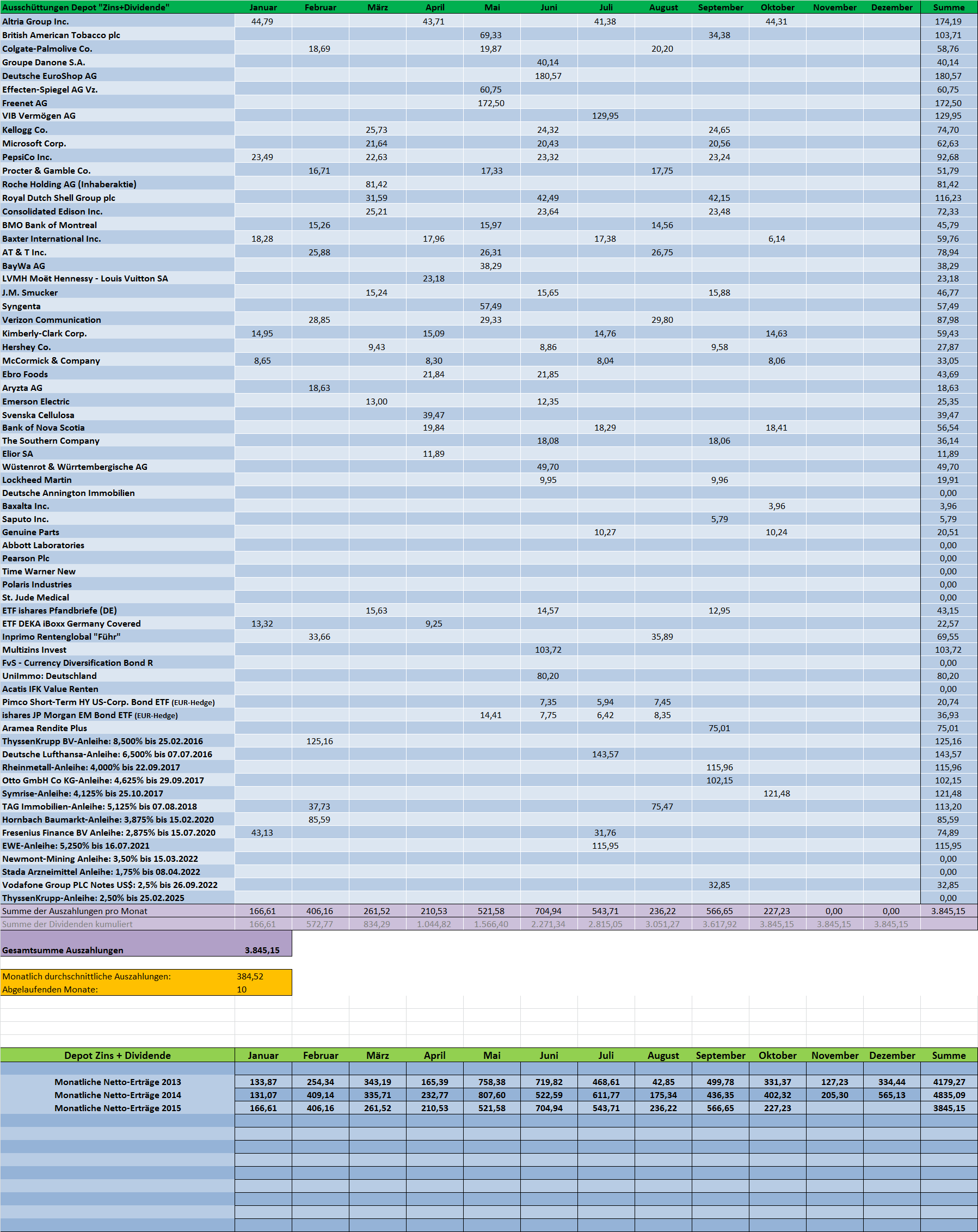Click the 'FvS - Currency Diversification Bond R' label
This screenshot has width=978, height=1232.
pyautogui.click(x=78, y=664)
